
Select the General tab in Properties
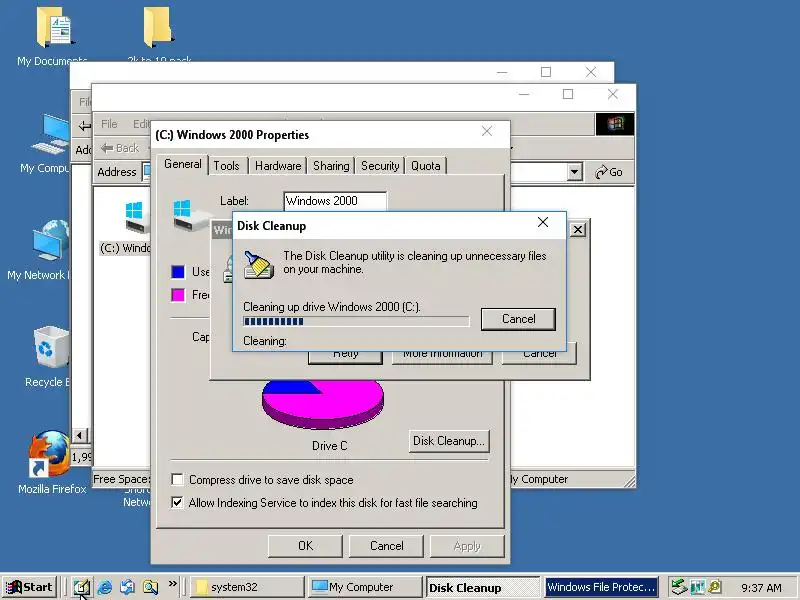[183, 164]
